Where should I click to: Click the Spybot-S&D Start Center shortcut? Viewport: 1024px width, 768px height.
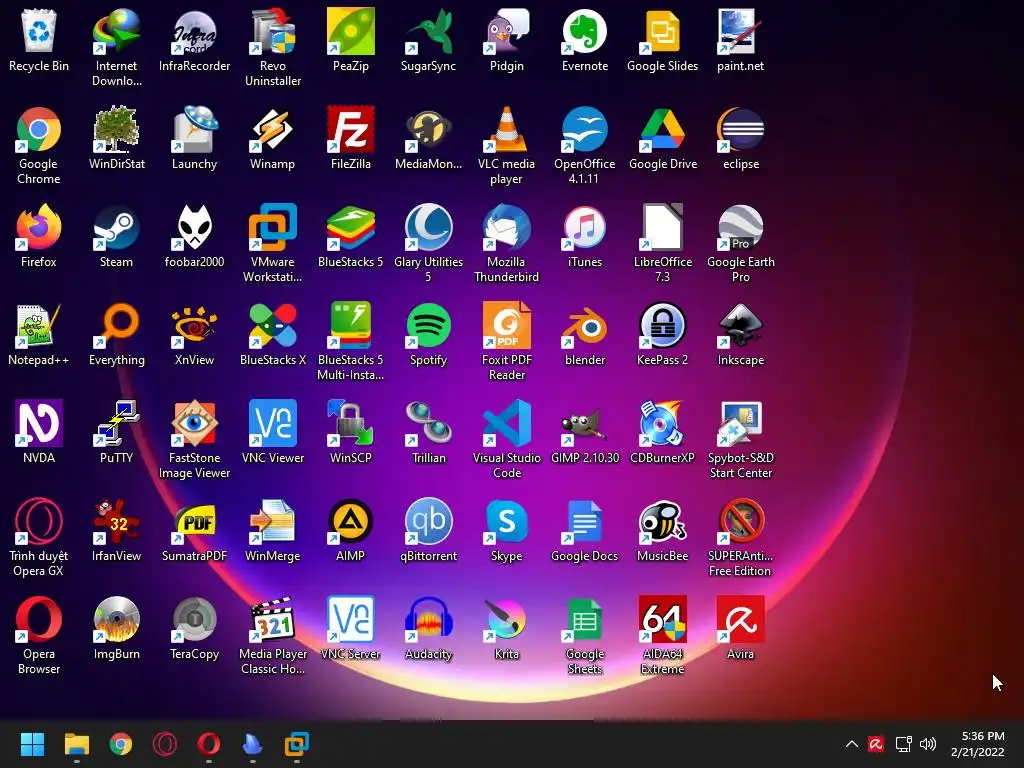(x=741, y=423)
